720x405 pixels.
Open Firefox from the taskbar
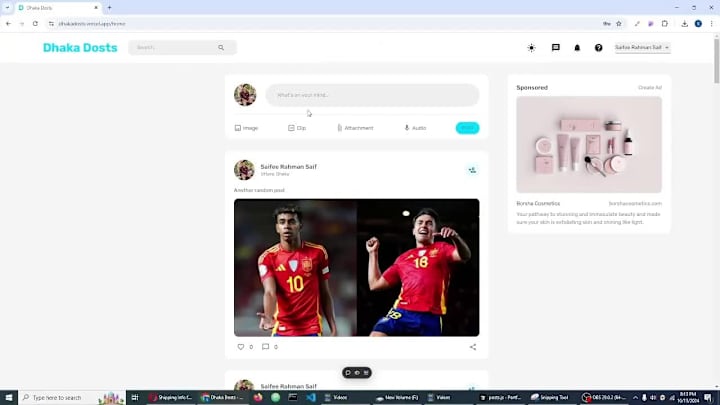pyautogui.click(x=258, y=398)
